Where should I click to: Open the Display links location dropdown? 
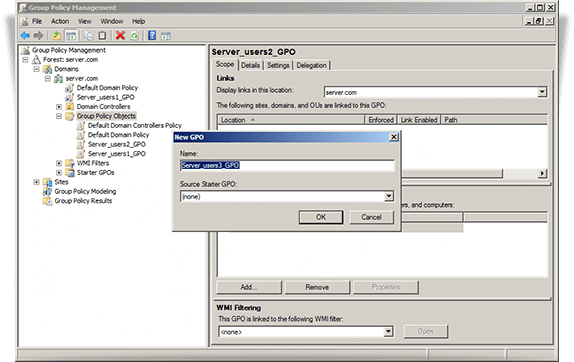pos(542,92)
